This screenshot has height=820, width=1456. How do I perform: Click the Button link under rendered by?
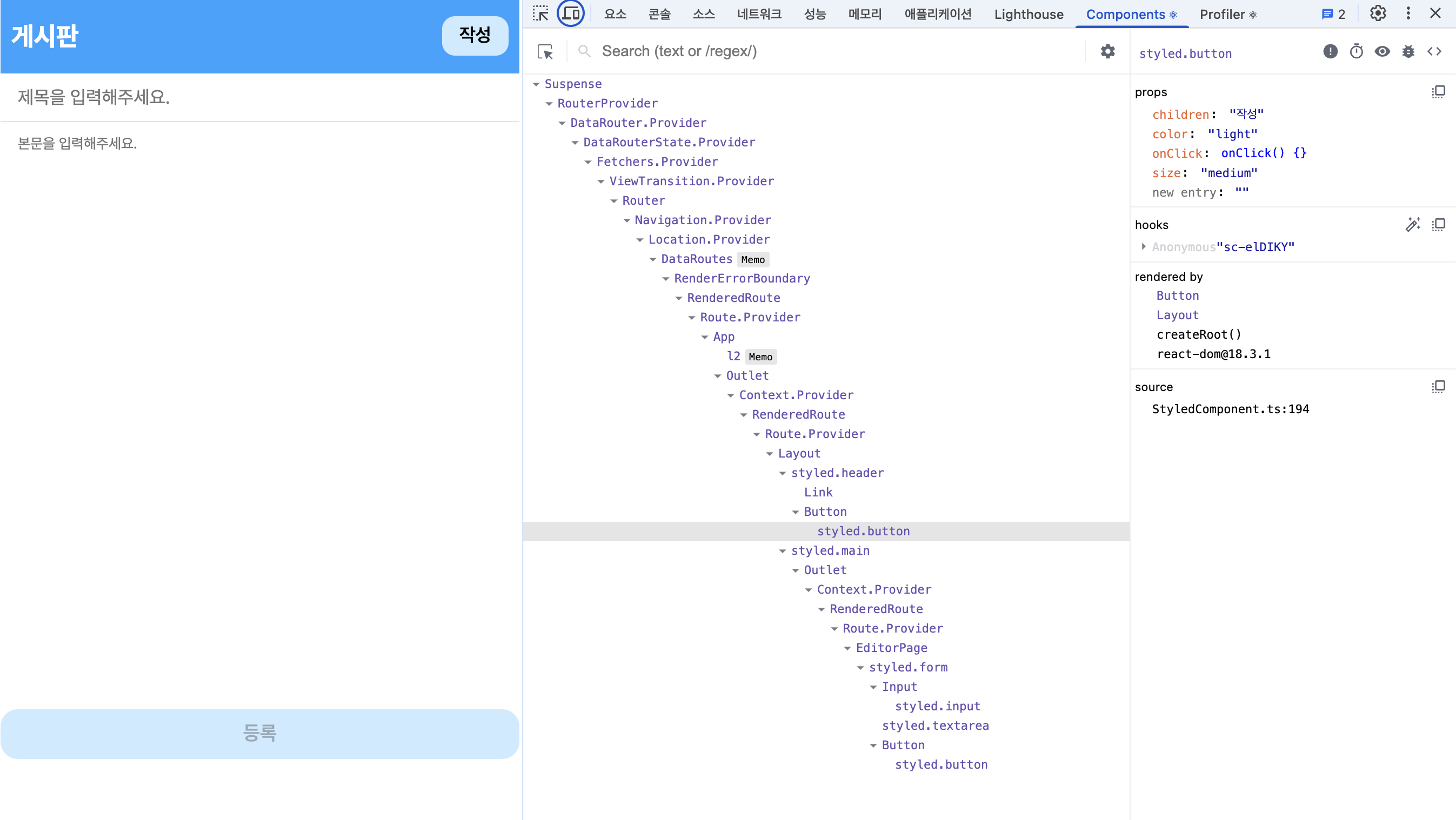[1177, 296]
